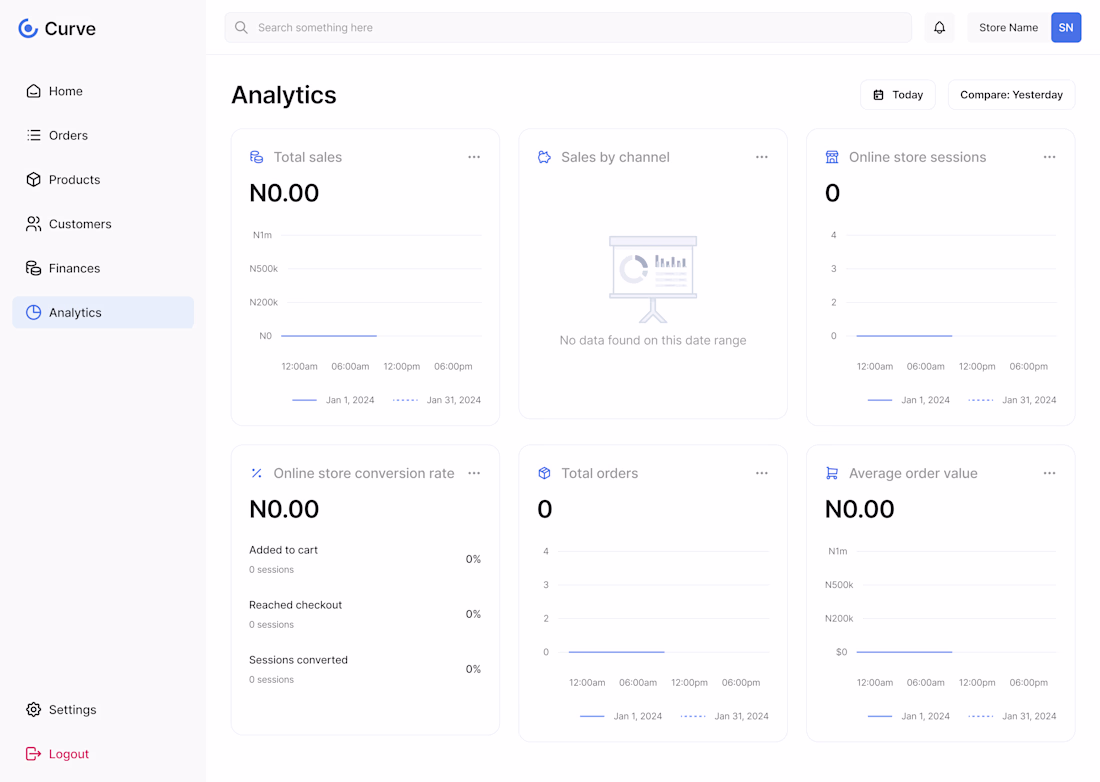Image resolution: width=1100 pixels, height=782 pixels.
Task: Click the 0% beside Sessions converted
Action: tap(474, 669)
